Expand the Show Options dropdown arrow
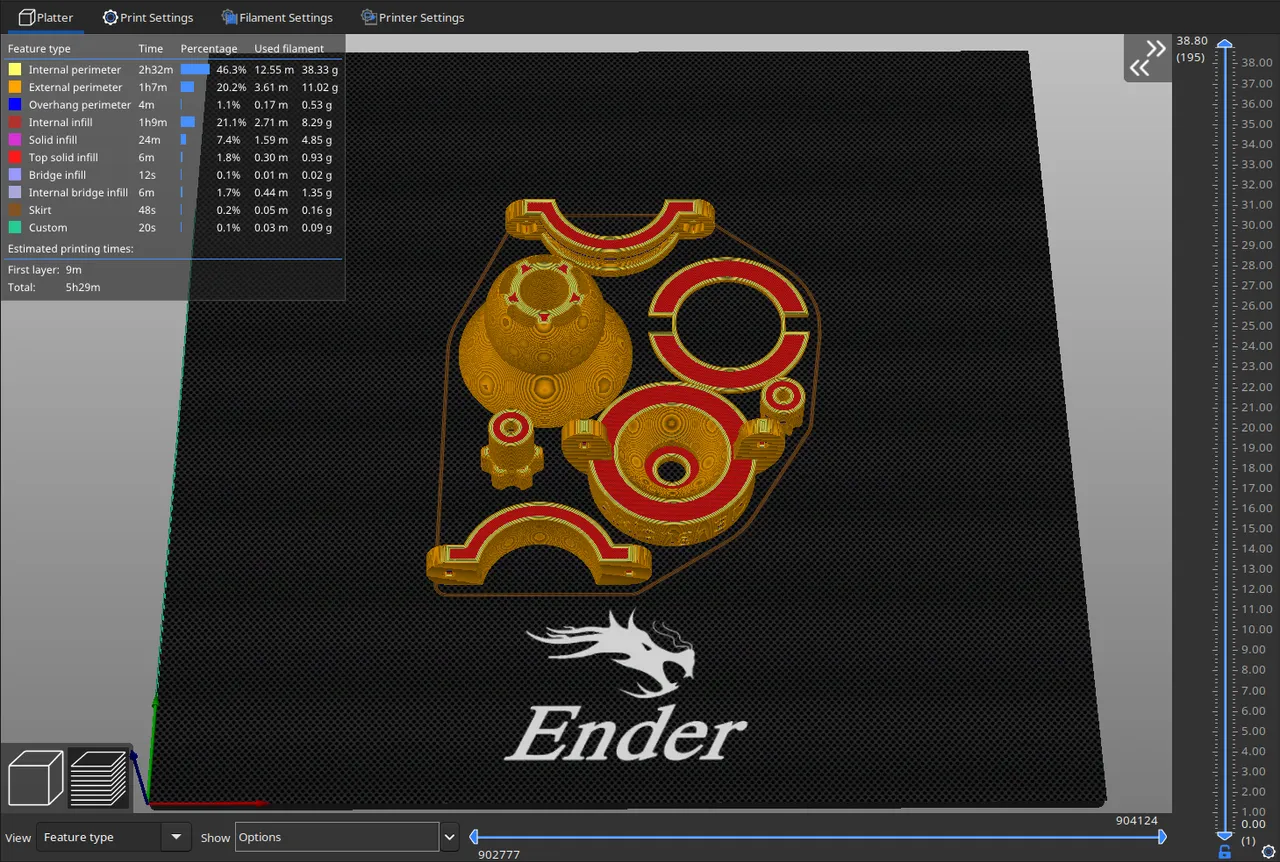The height and width of the screenshot is (862, 1280). coord(450,837)
